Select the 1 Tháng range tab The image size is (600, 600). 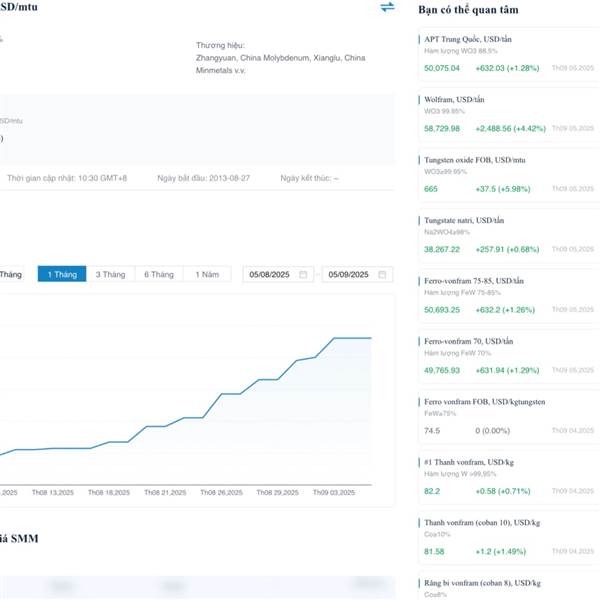(x=62, y=274)
